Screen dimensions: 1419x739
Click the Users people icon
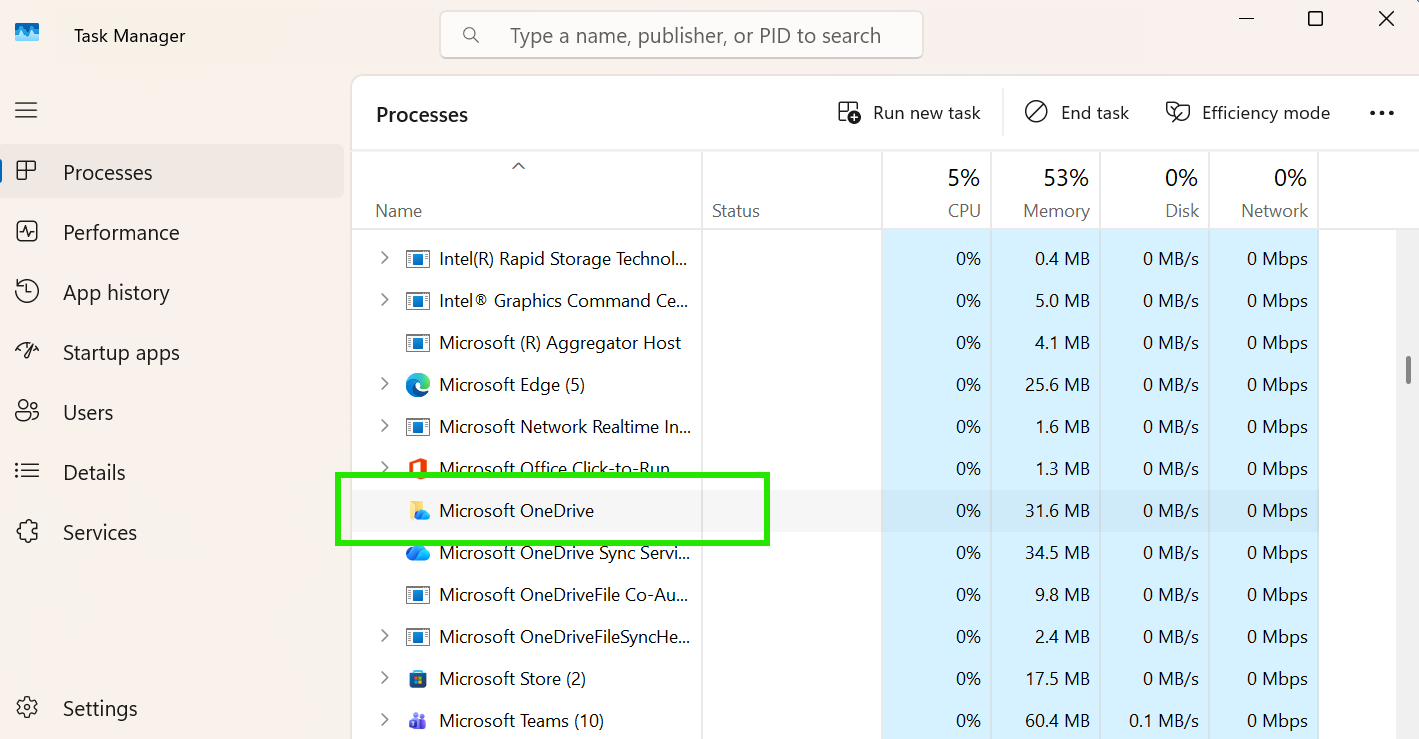pos(27,412)
